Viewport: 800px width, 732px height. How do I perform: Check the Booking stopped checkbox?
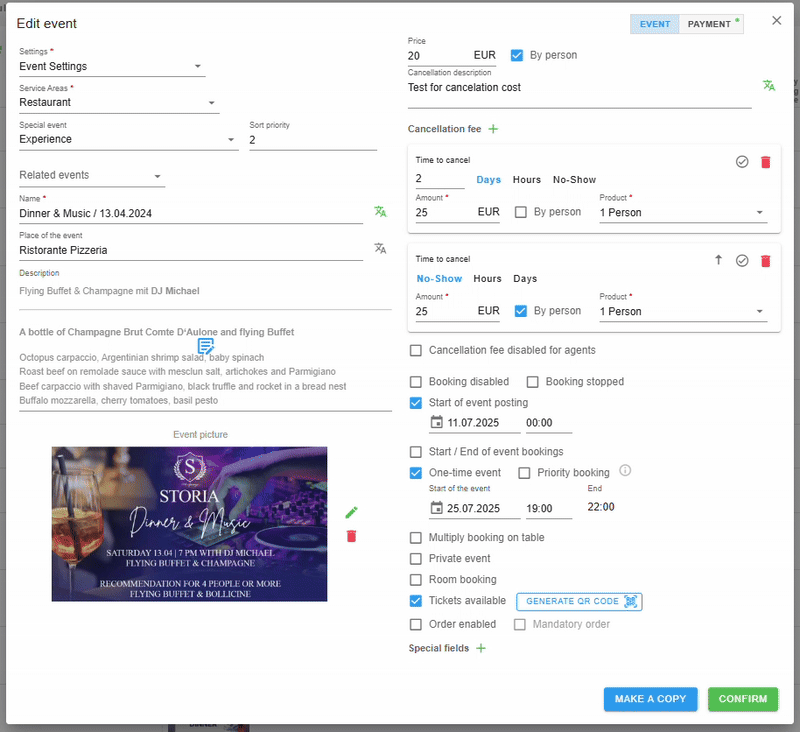pyautogui.click(x=533, y=382)
